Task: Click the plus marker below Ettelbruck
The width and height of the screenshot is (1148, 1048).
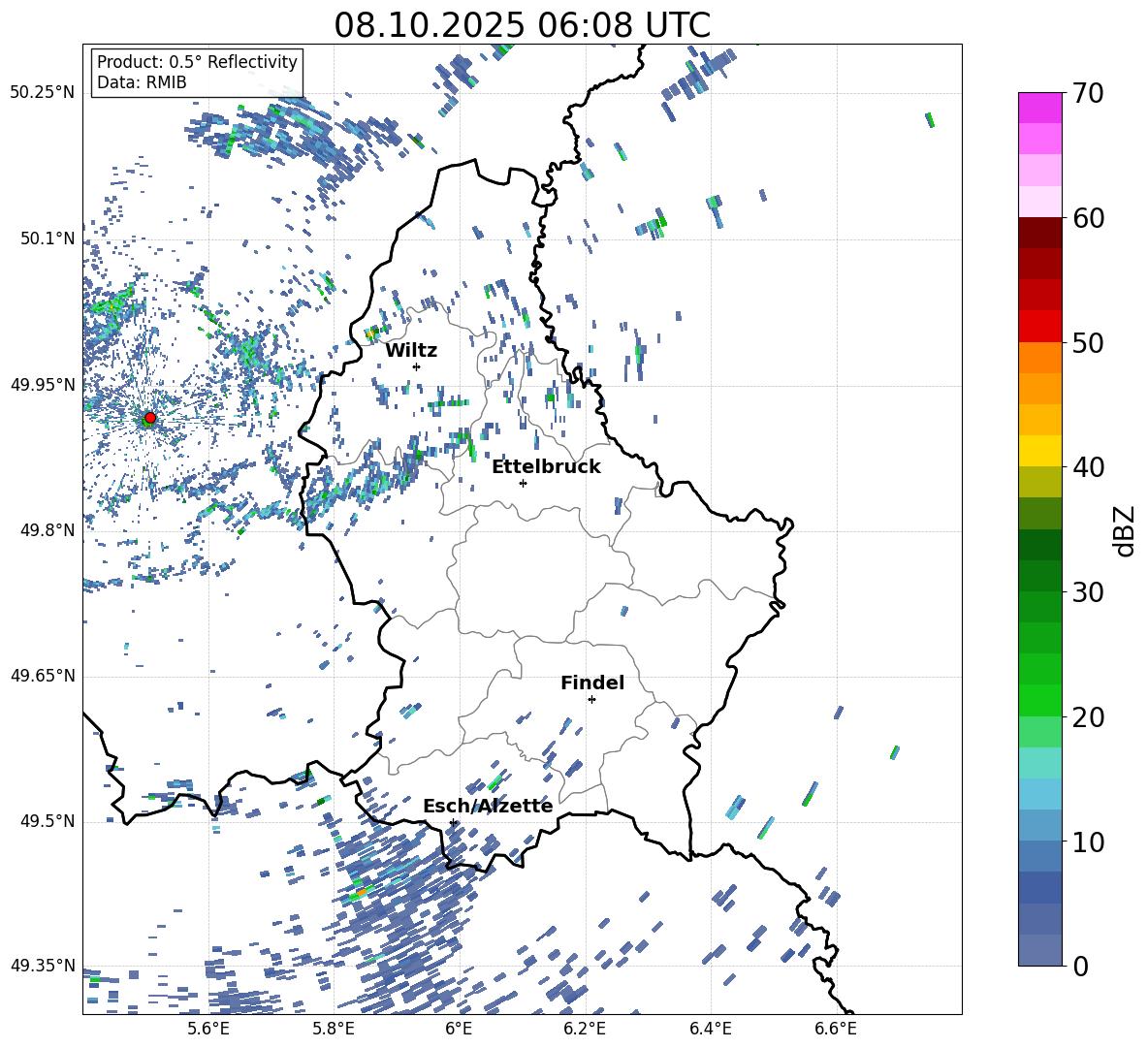Action: pyautogui.click(x=523, y=483)
